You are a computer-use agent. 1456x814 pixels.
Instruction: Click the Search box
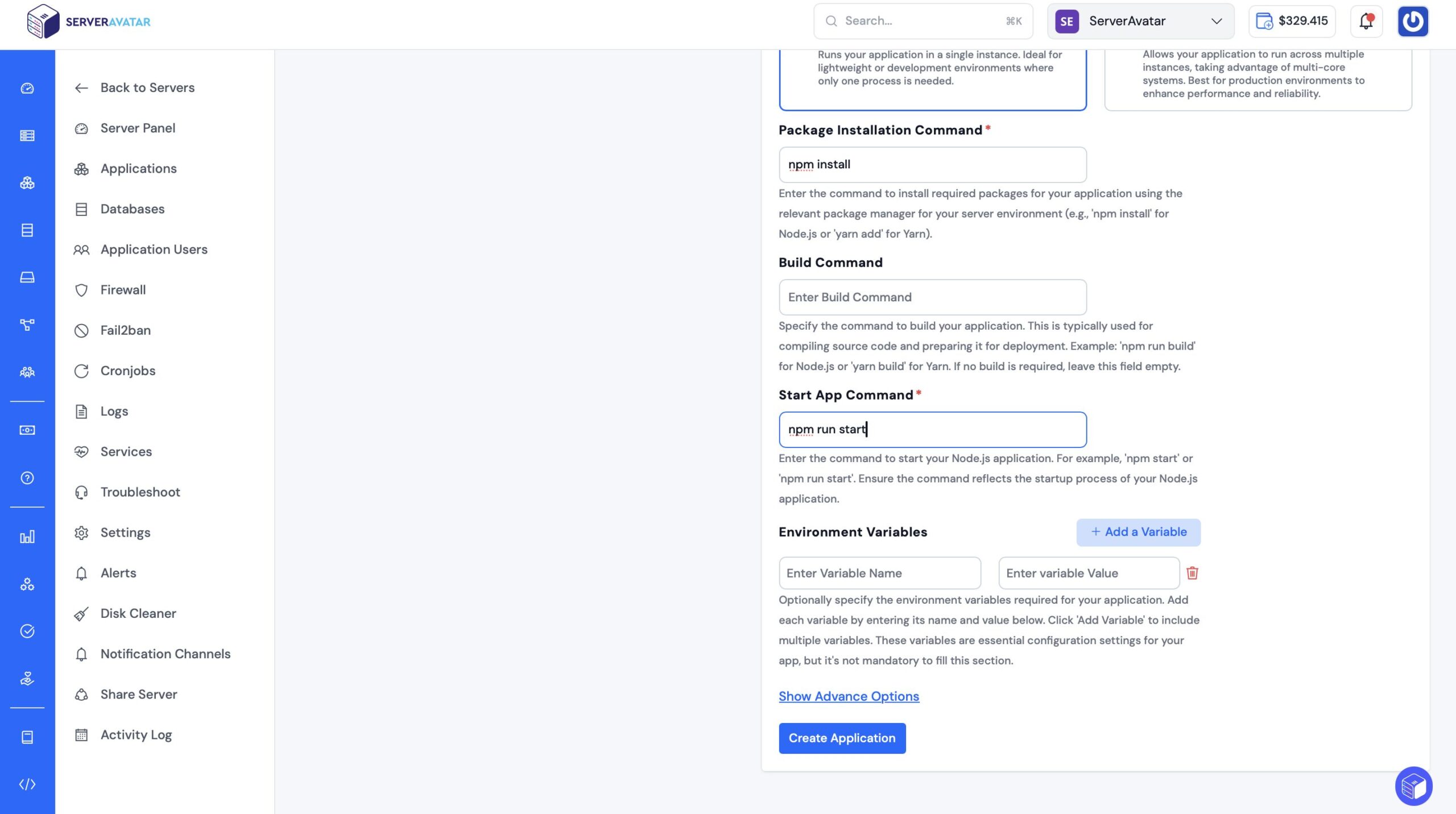[923, 22]
